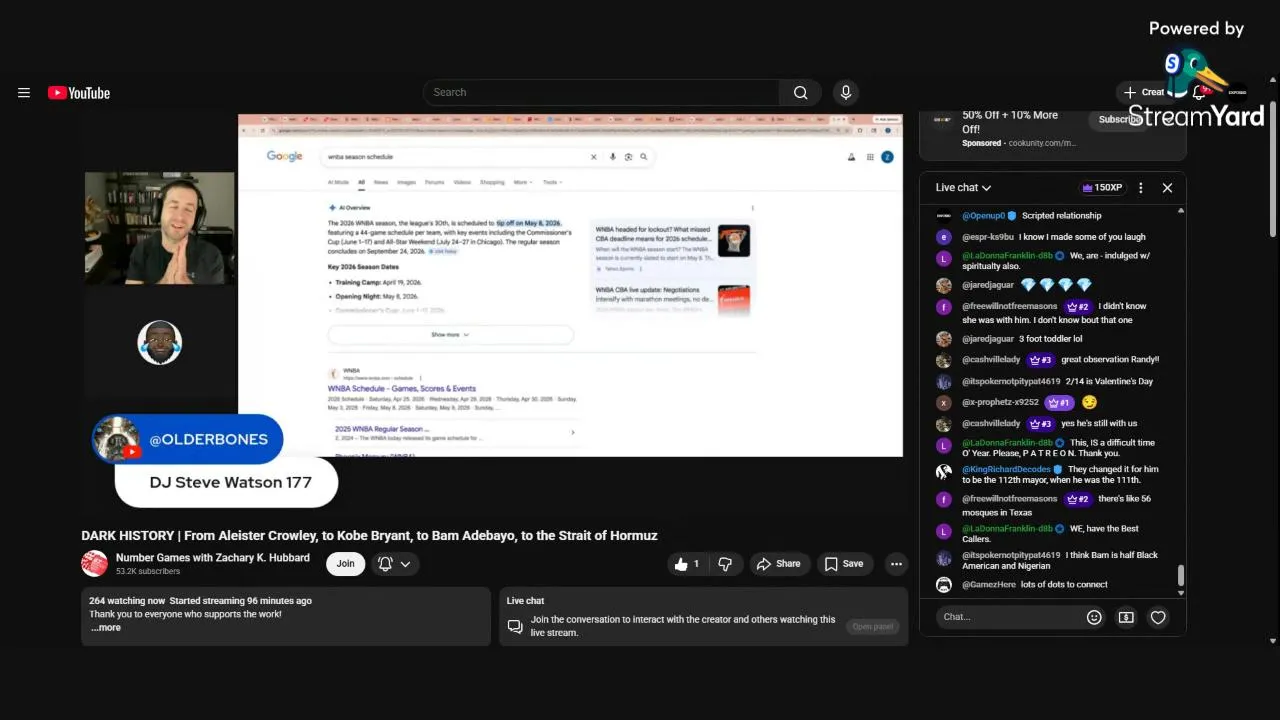The height and width of the screenshot is (720, 1280).
Task: Like the video with thumbs up
Action: point(687,564)
